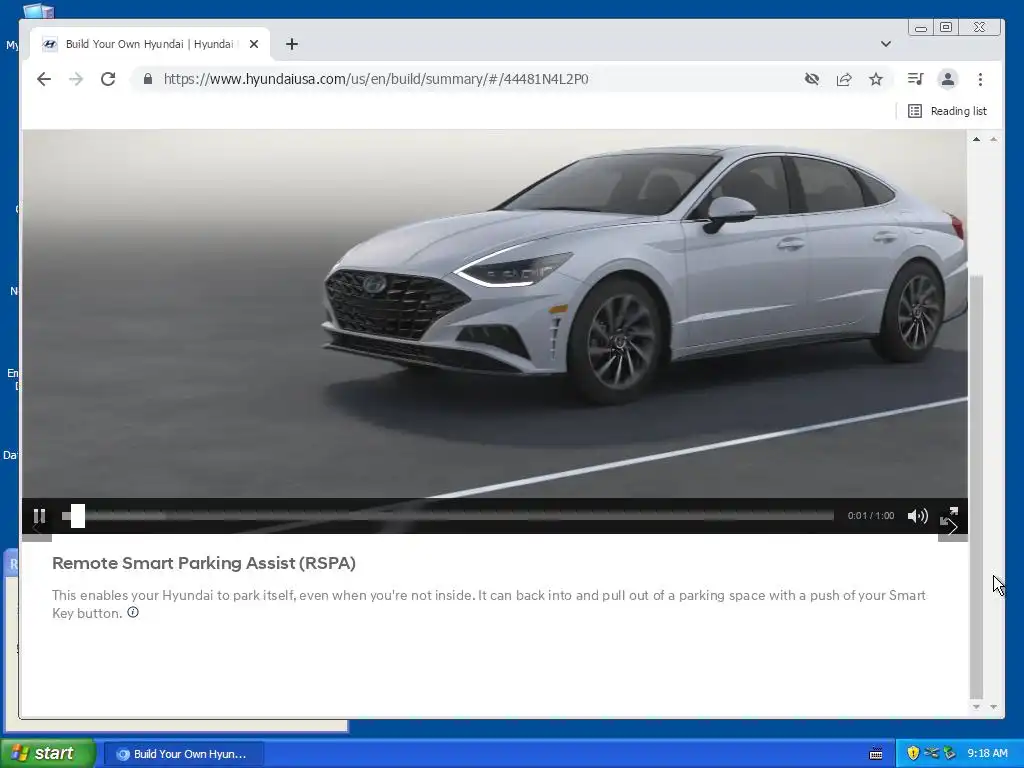Go back to the previous page
Viewport: 1024px width, 768px height.
pos(44,79)
